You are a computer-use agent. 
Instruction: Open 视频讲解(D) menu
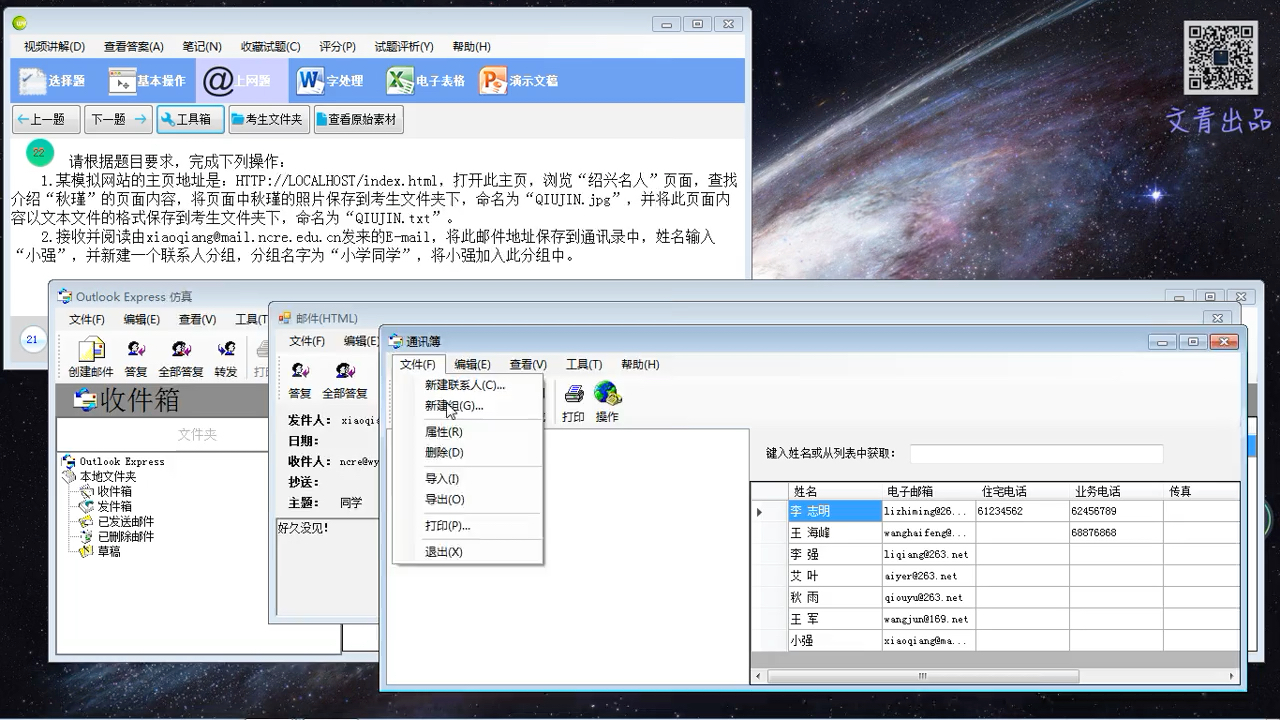click(x=54, y=46)
